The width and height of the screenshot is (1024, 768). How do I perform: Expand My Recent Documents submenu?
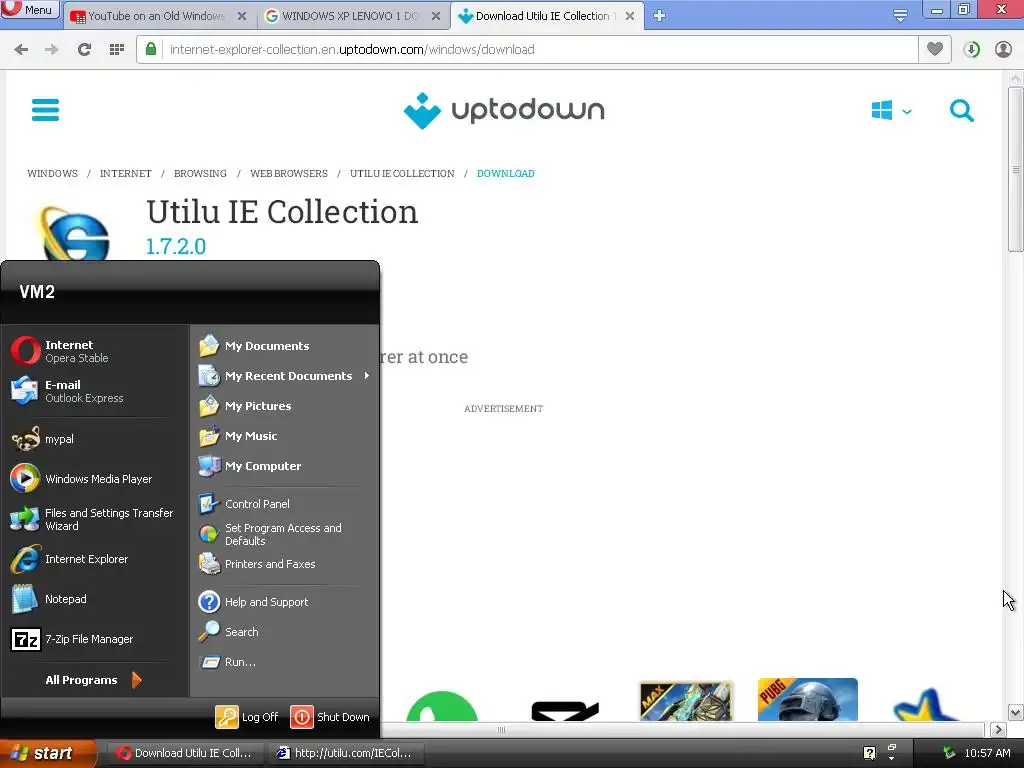click(x=284, y=376)
